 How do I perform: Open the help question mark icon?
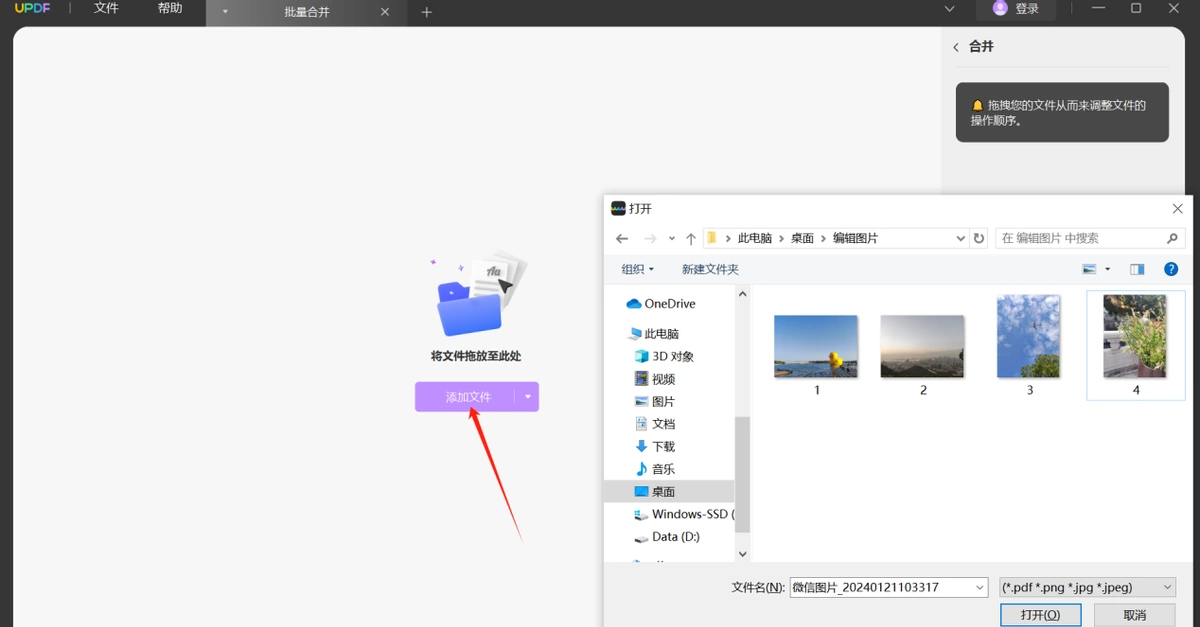pyautogui.click(x=1171, y=269)
